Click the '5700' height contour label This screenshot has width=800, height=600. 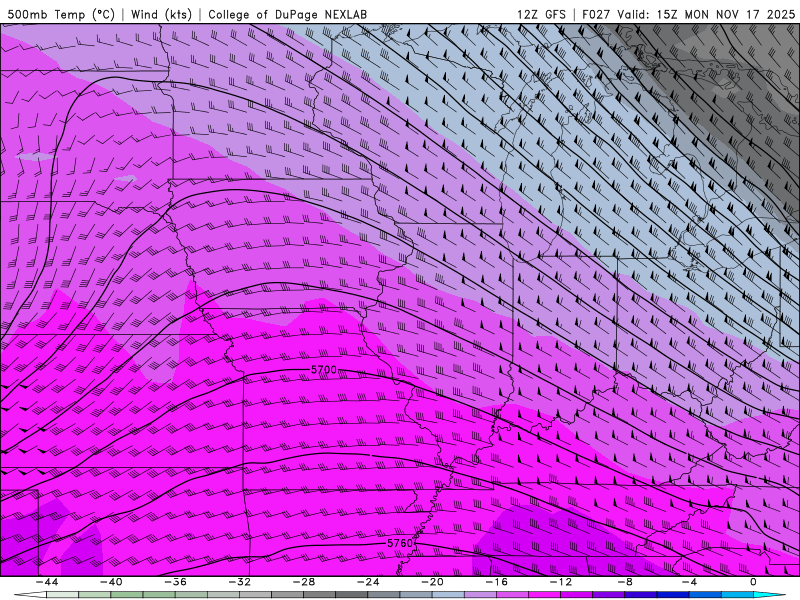324,369
